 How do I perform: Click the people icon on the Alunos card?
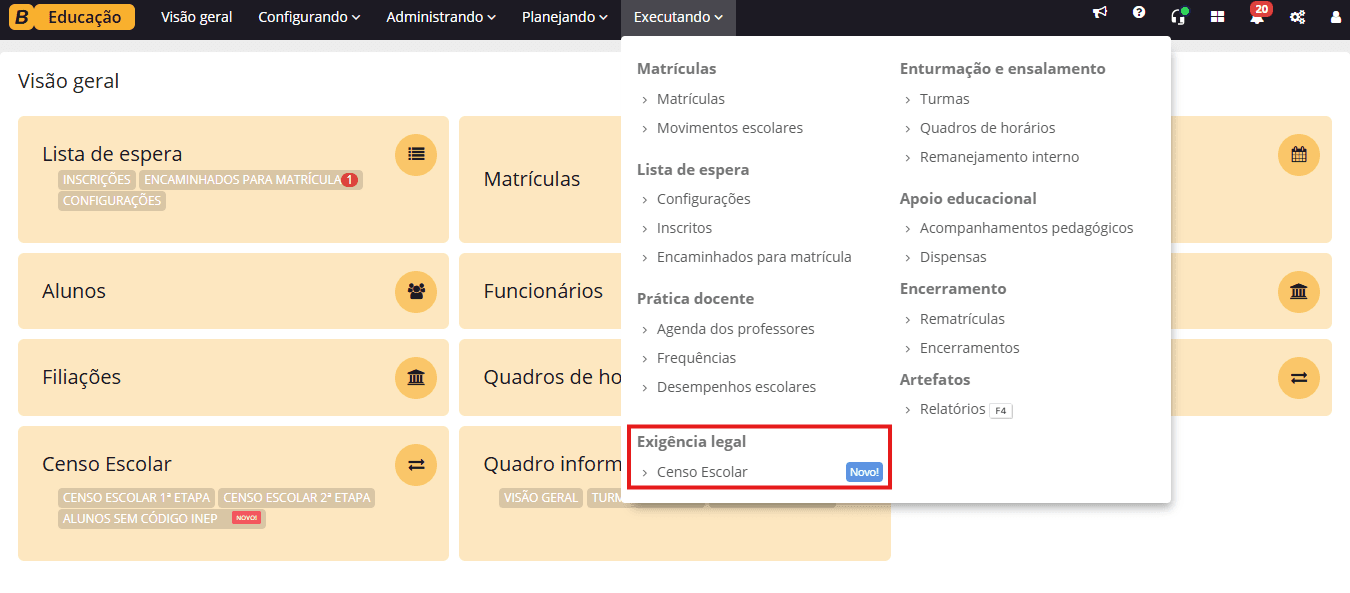point(415,291)
